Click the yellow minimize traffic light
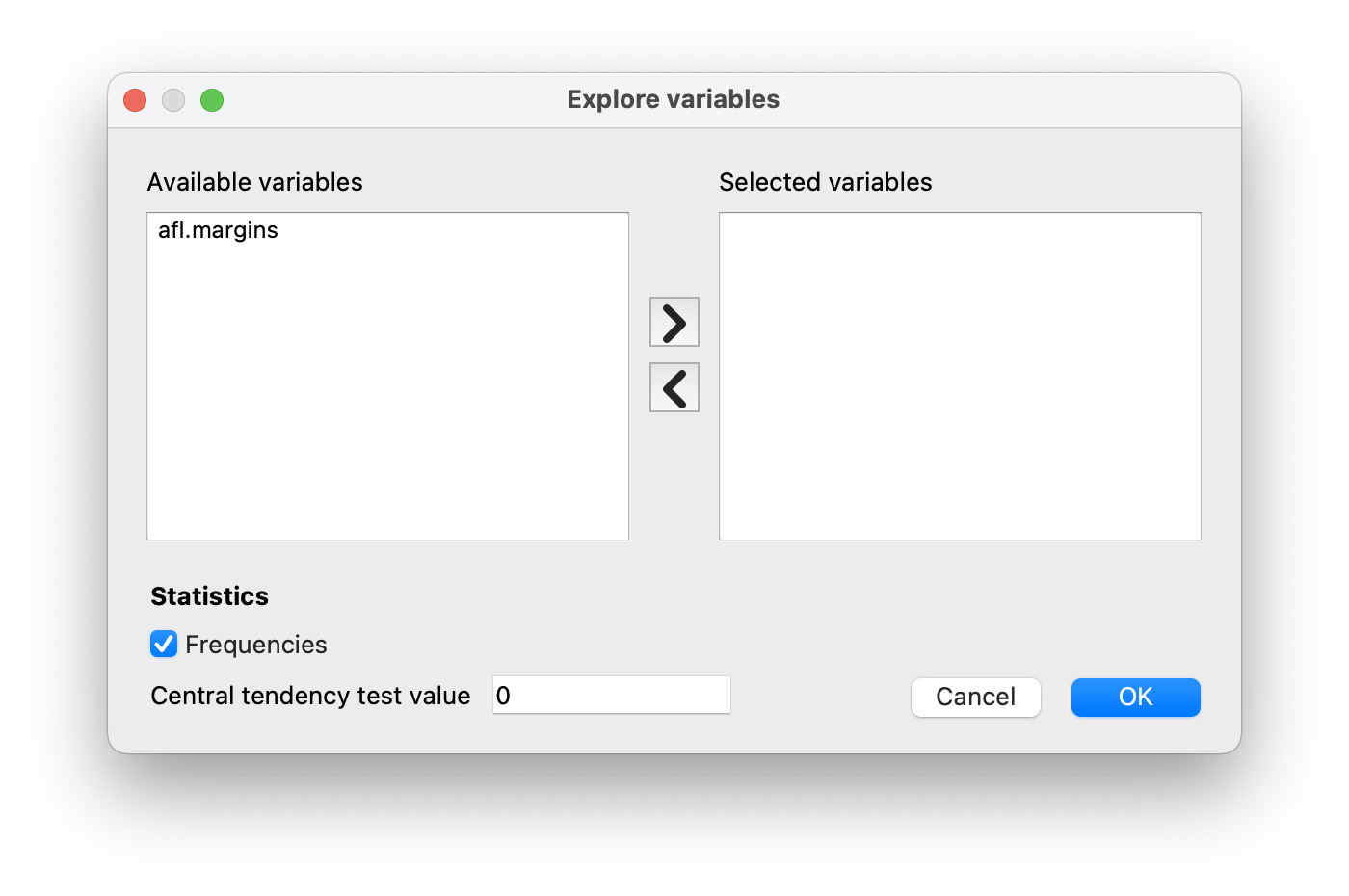The width and height of the screenshot is (1349, 896). (172, 99)
